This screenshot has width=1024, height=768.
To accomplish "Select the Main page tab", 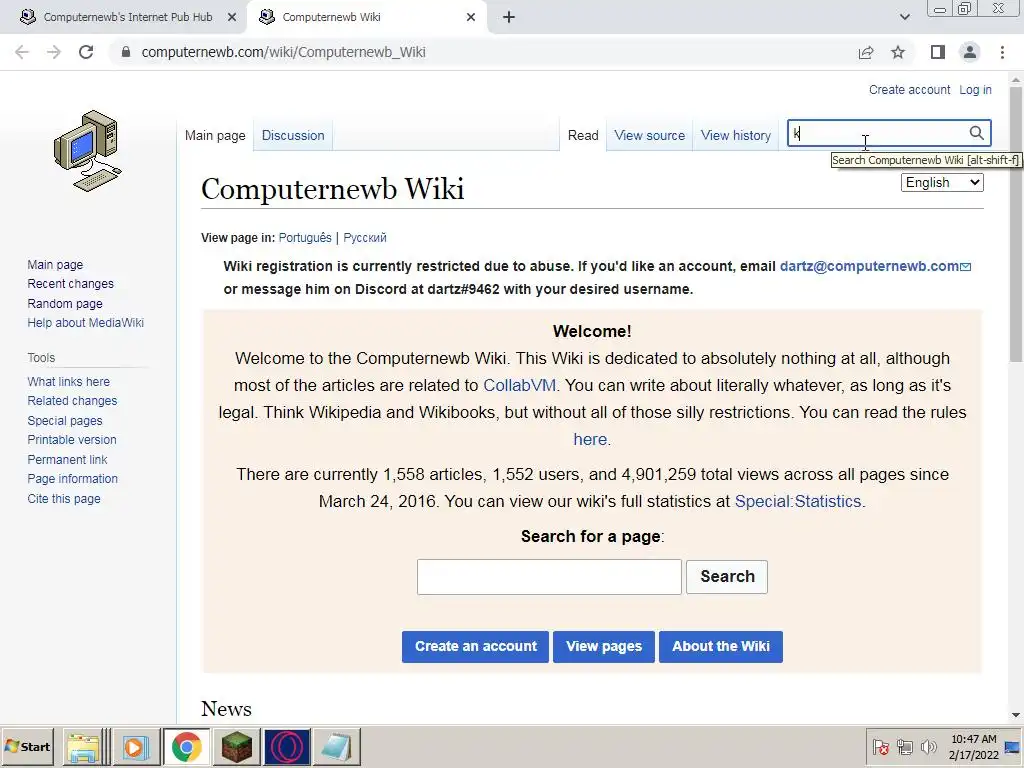I will click(215, 135).
